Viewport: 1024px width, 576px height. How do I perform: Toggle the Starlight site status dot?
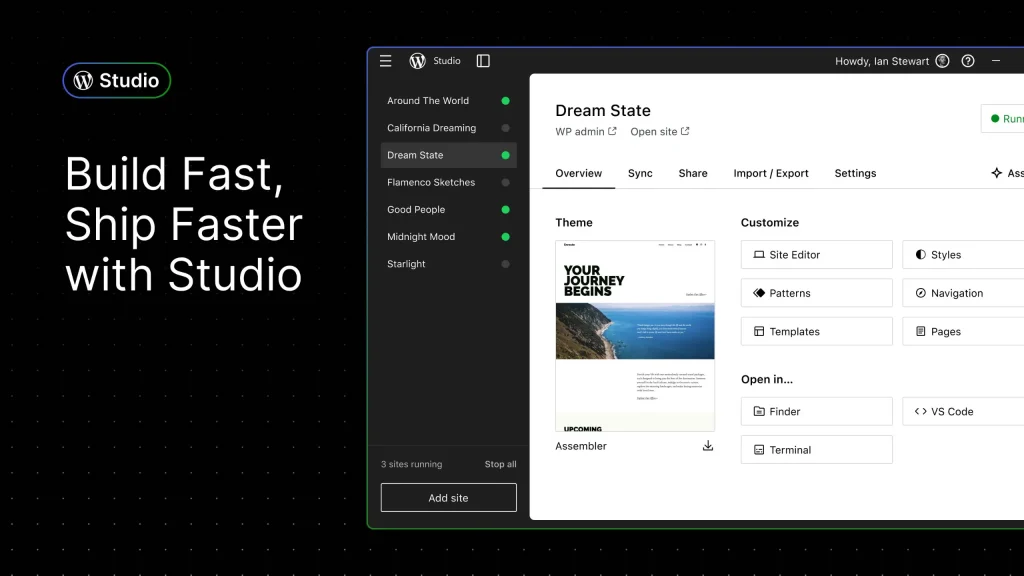505,264
